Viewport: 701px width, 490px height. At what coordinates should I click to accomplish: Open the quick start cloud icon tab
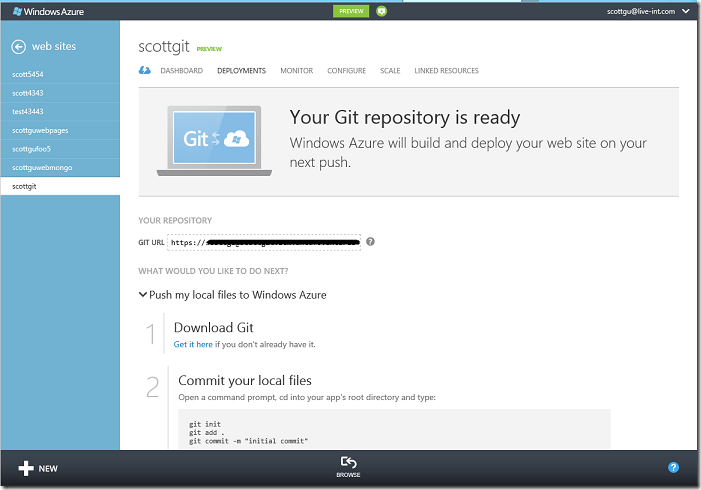[144, 70]
